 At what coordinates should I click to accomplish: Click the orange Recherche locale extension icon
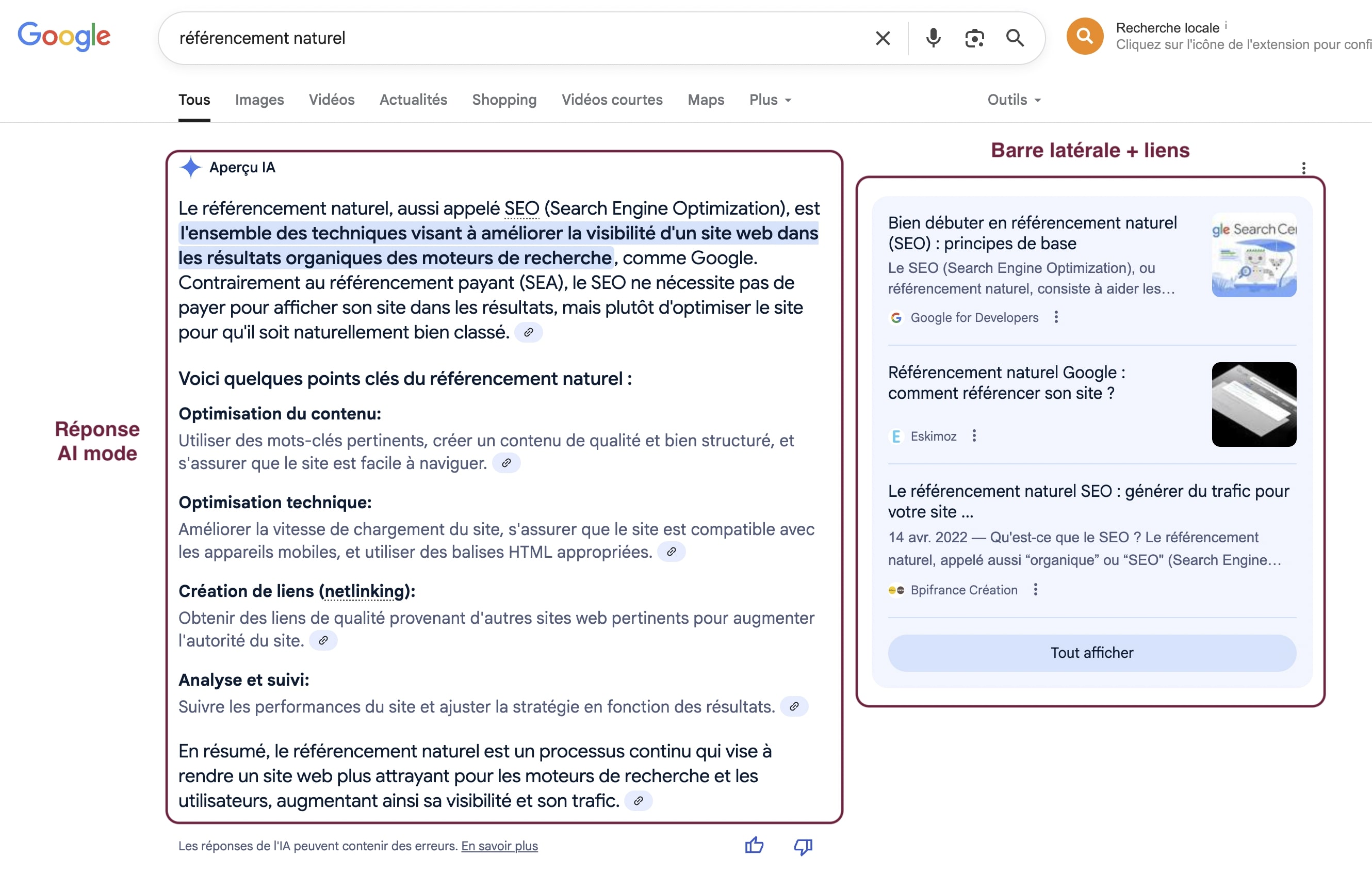click(1085, 36)
